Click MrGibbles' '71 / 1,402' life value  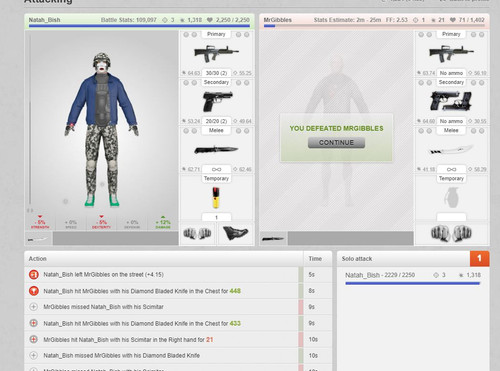pos(472,20)
